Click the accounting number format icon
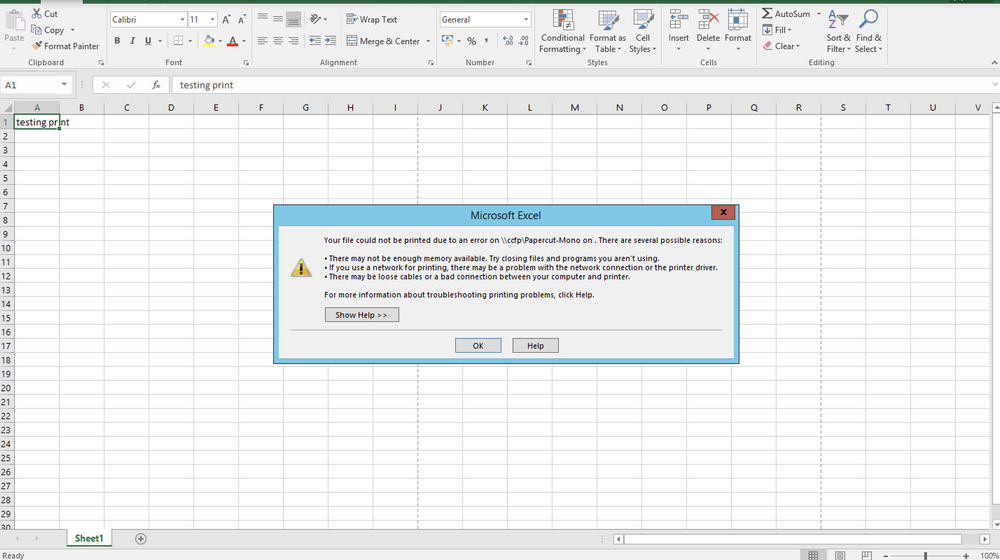 (447, 41)
